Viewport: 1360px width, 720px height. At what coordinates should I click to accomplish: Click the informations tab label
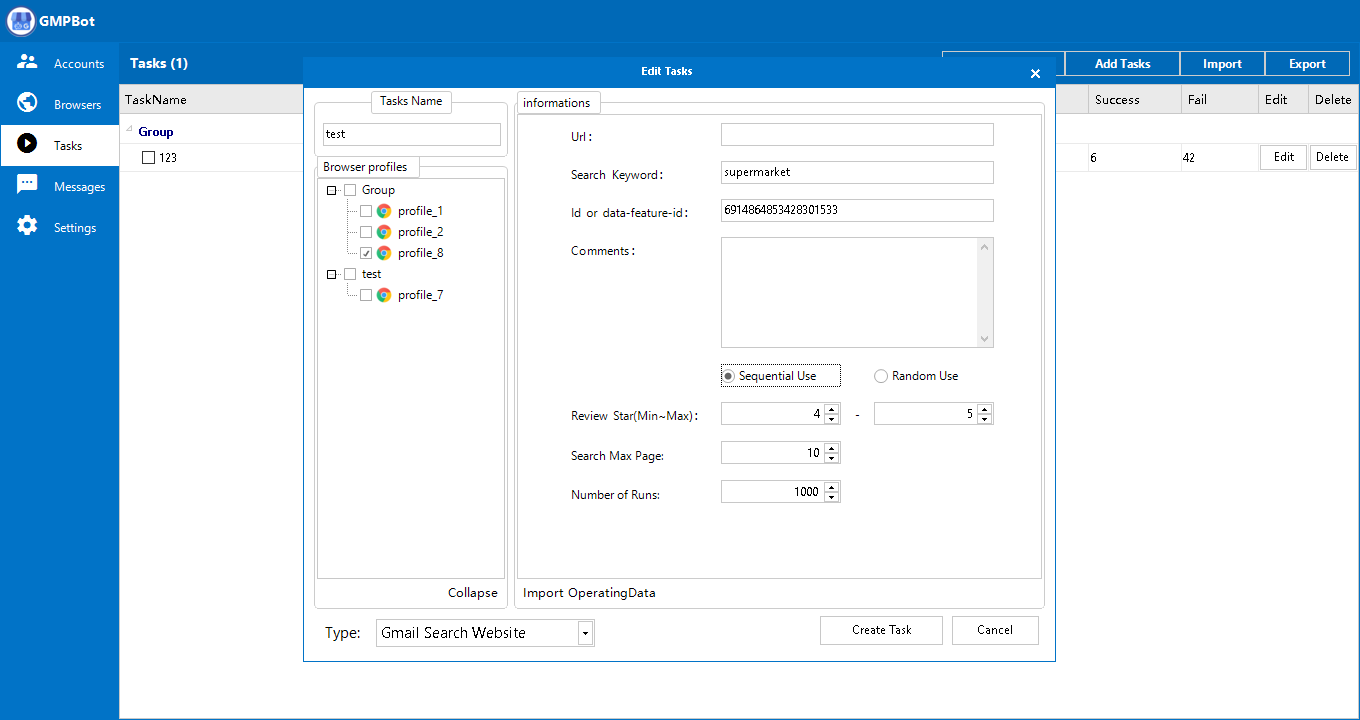557,103
